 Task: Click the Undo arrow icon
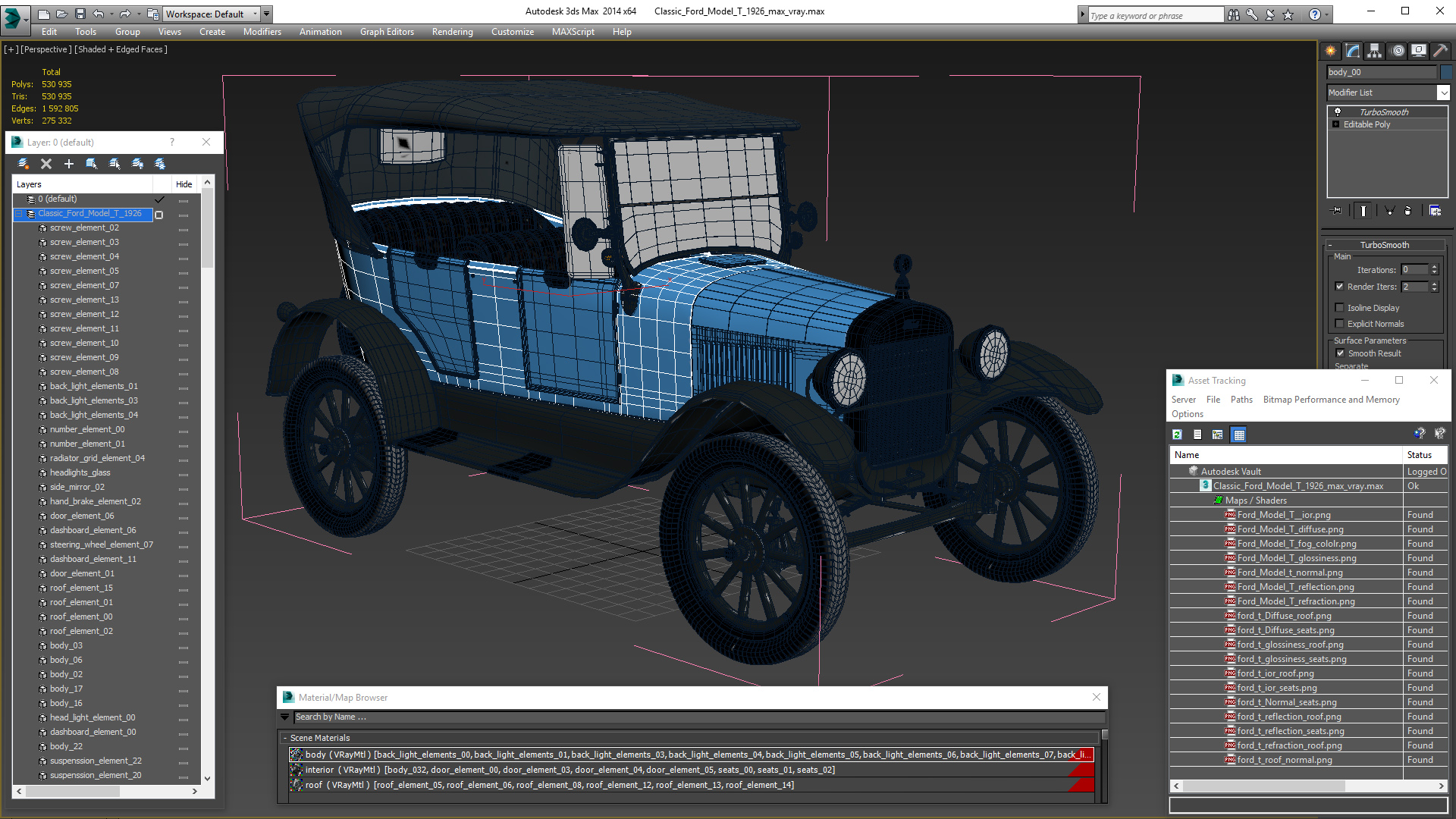pyautogui.click(x=98, y=14)
